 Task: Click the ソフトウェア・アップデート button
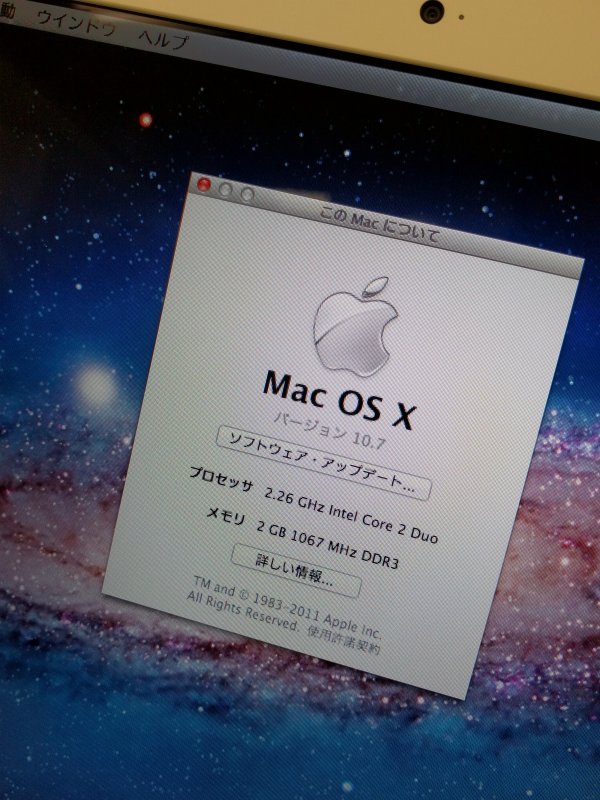(324, 463)
